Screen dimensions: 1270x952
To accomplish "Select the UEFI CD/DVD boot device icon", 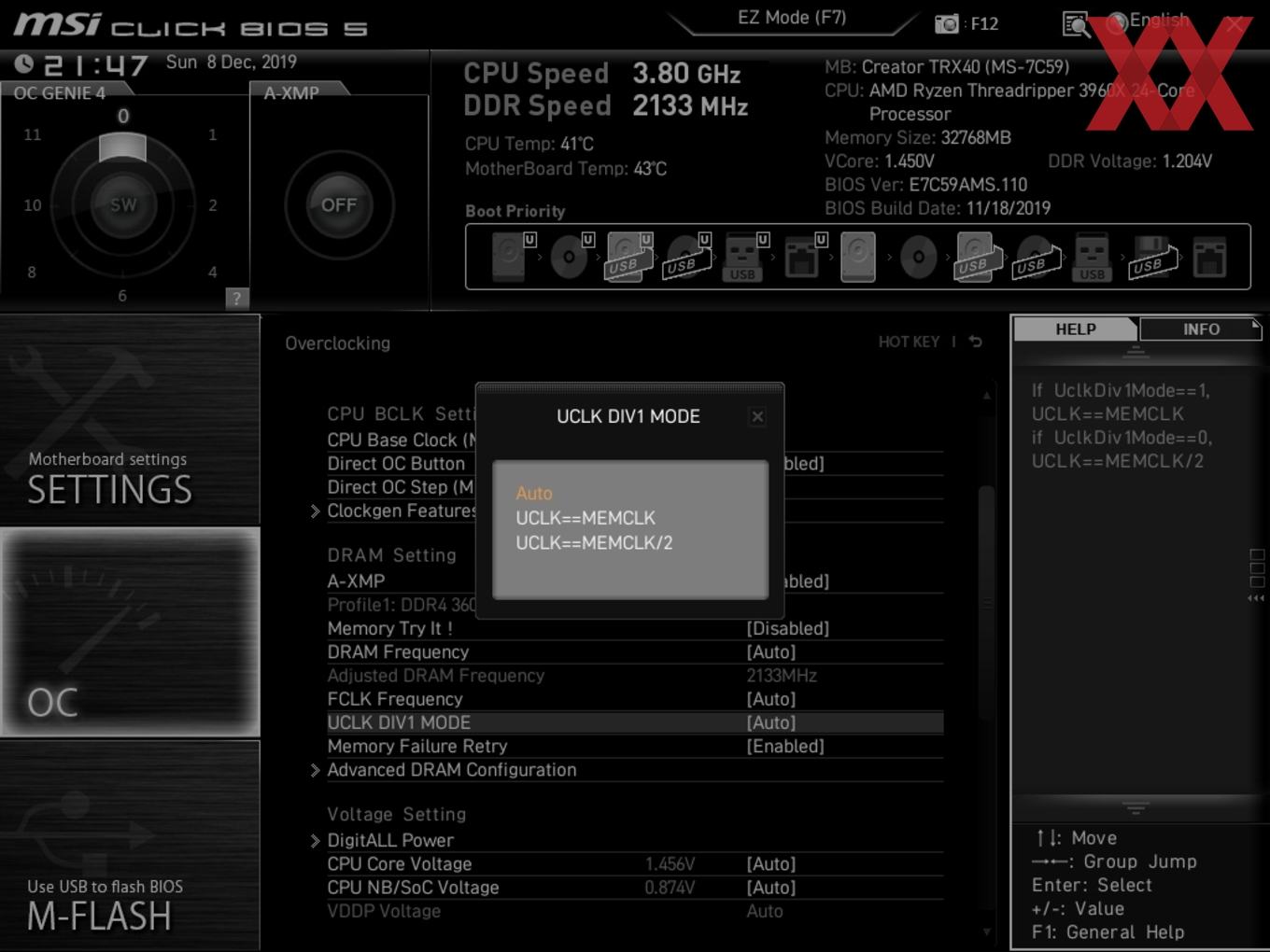I will [x=571, y=256].
